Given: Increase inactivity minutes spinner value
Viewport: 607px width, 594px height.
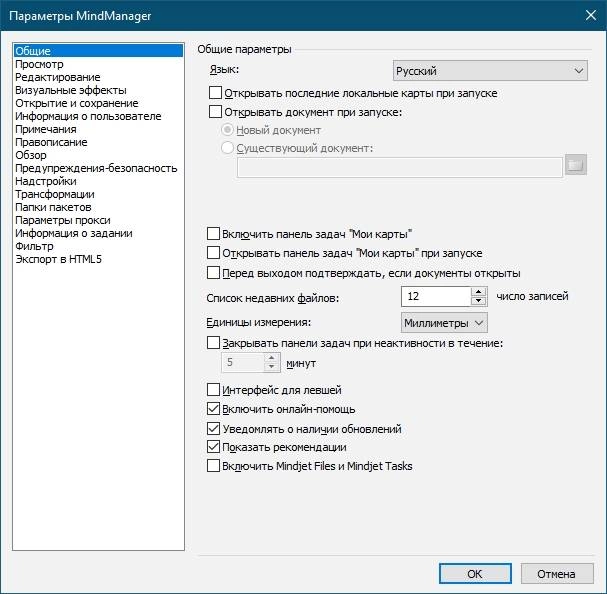Looking at the screenshot, I should click(272, 358).
